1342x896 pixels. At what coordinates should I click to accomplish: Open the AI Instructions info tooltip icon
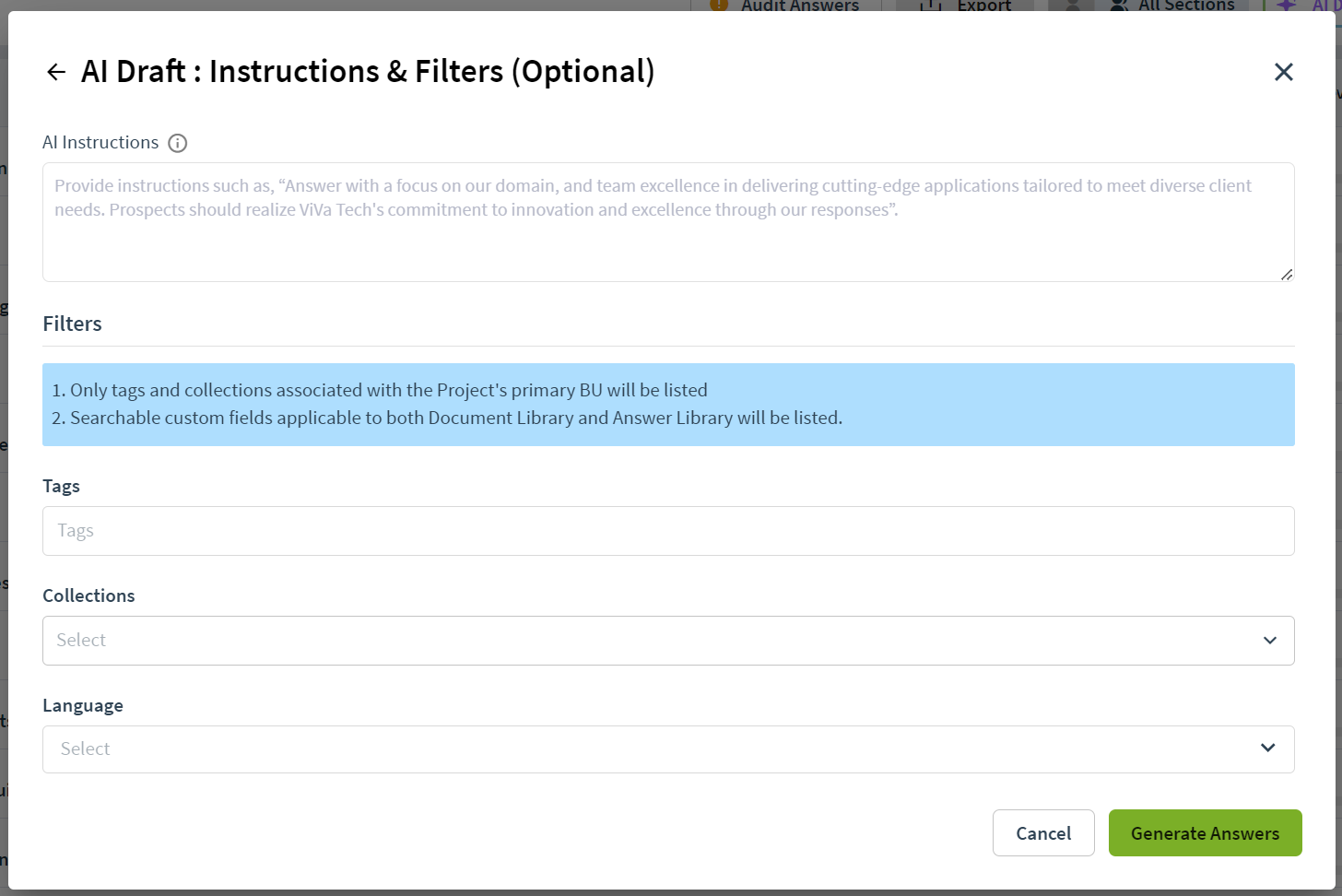point(178,143)
